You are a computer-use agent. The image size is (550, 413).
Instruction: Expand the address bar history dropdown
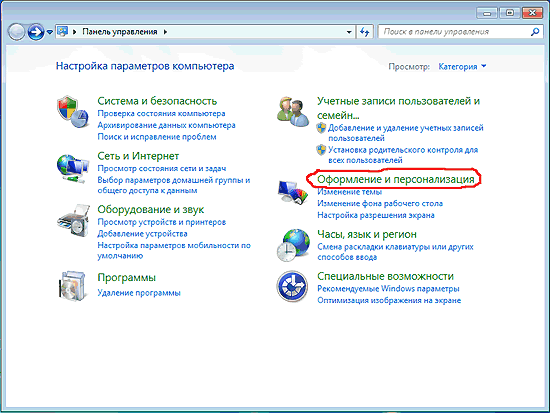click(349, 32)
